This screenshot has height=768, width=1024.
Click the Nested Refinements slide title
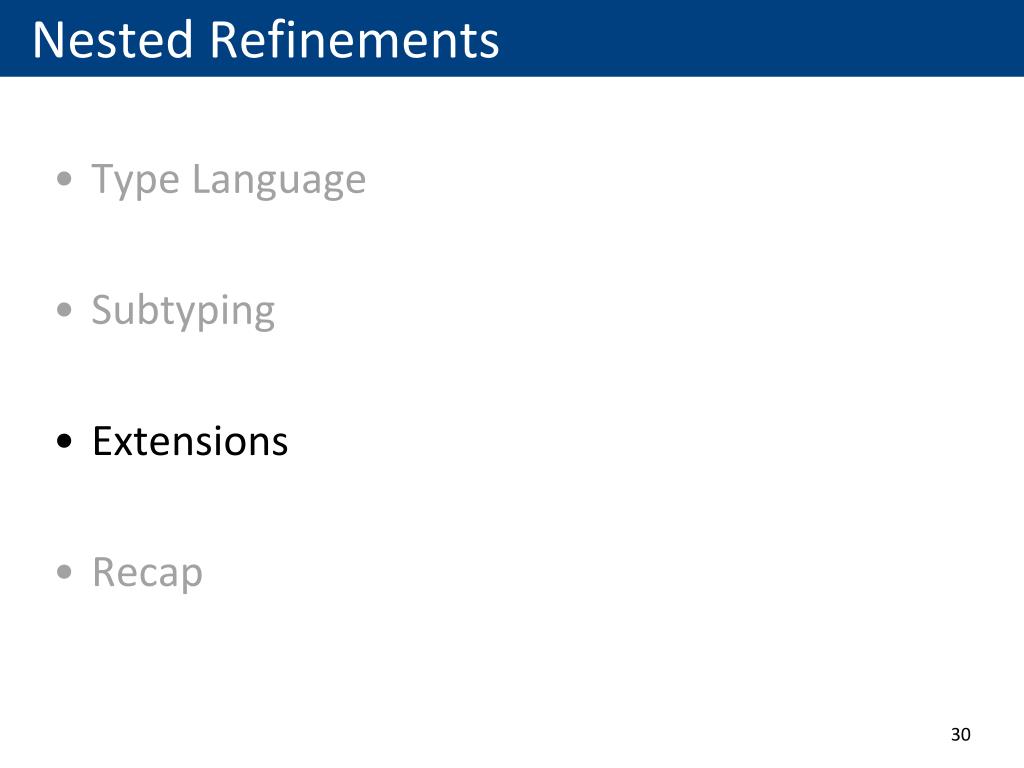point(266,40)
